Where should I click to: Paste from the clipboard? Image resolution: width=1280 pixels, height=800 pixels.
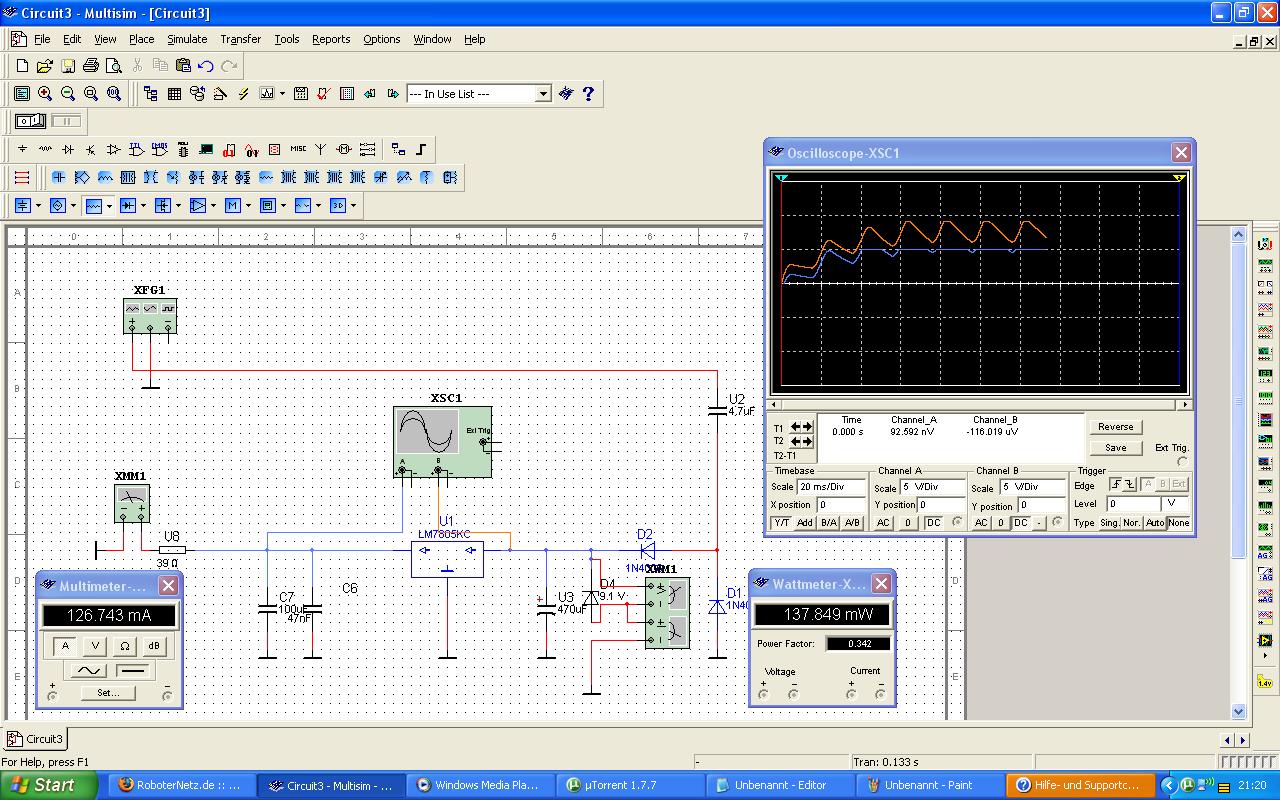point(183,66)
